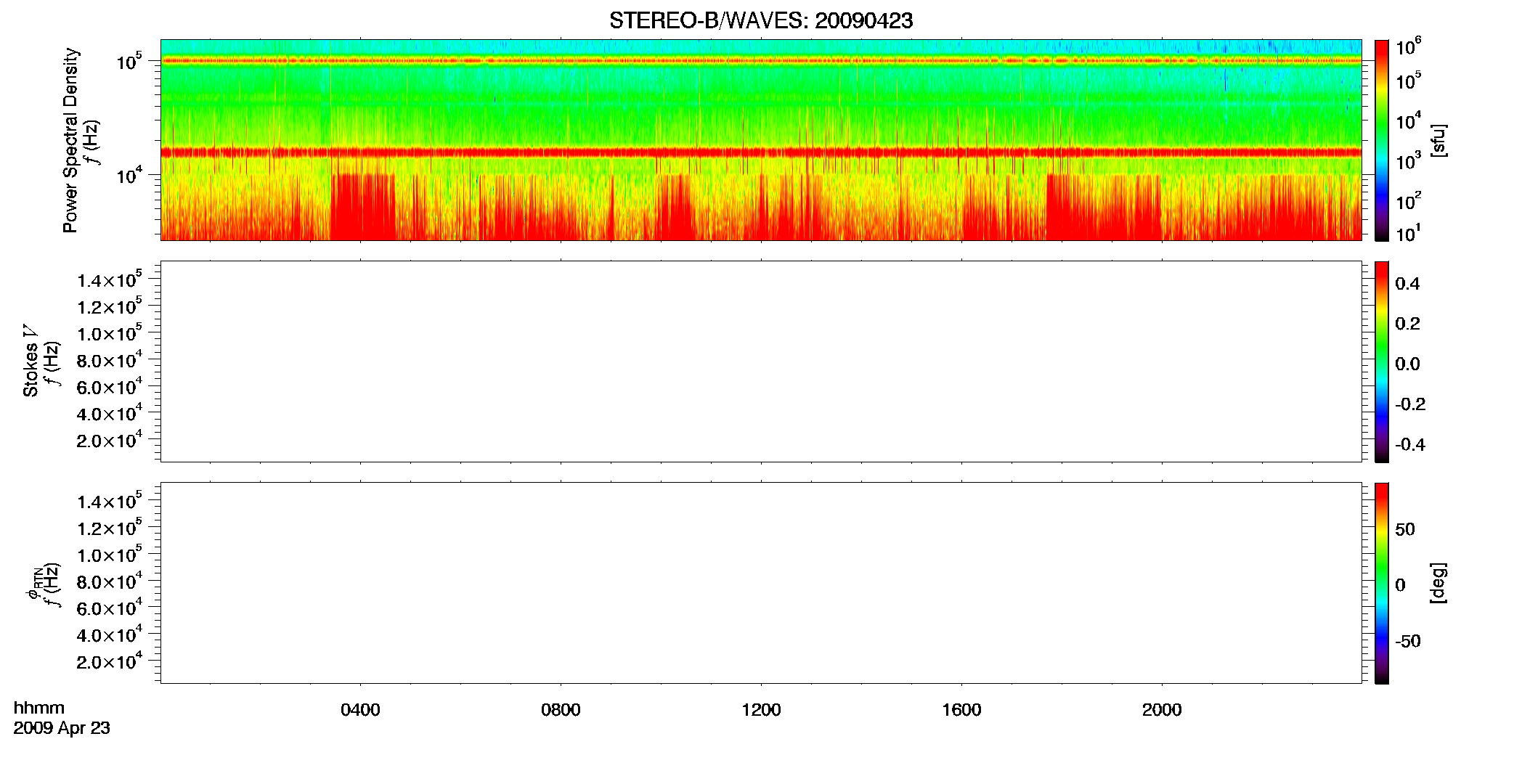Screen dimensions: 1522x784
Task: Click the STEREO-B/WAVES: 20090423 plot title
Action: (761, 21)
